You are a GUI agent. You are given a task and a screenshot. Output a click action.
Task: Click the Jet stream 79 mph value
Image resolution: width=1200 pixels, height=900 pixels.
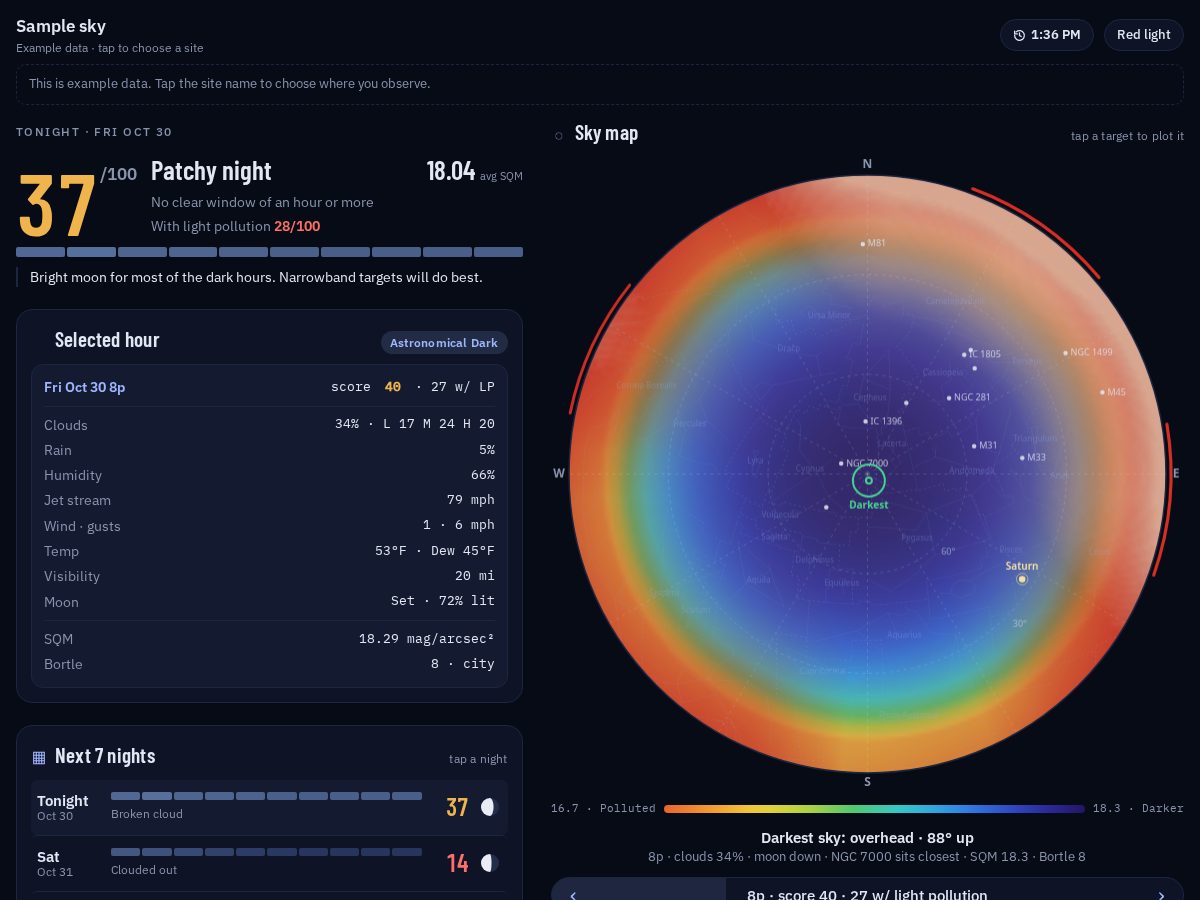[470, 500]
